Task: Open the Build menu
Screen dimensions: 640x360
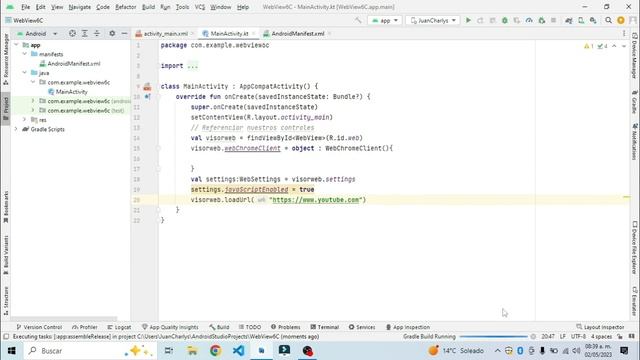Action: coord(149,7)
